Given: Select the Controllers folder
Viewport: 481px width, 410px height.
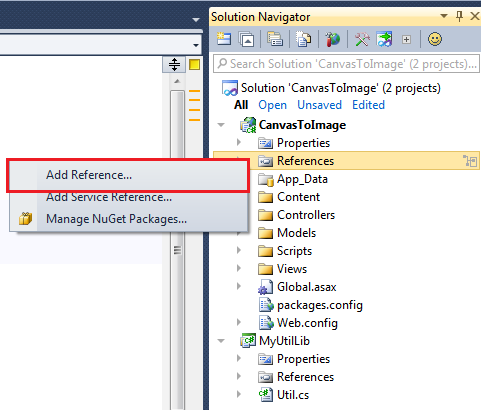Looking at the screenshot, I should pos(306,215).
